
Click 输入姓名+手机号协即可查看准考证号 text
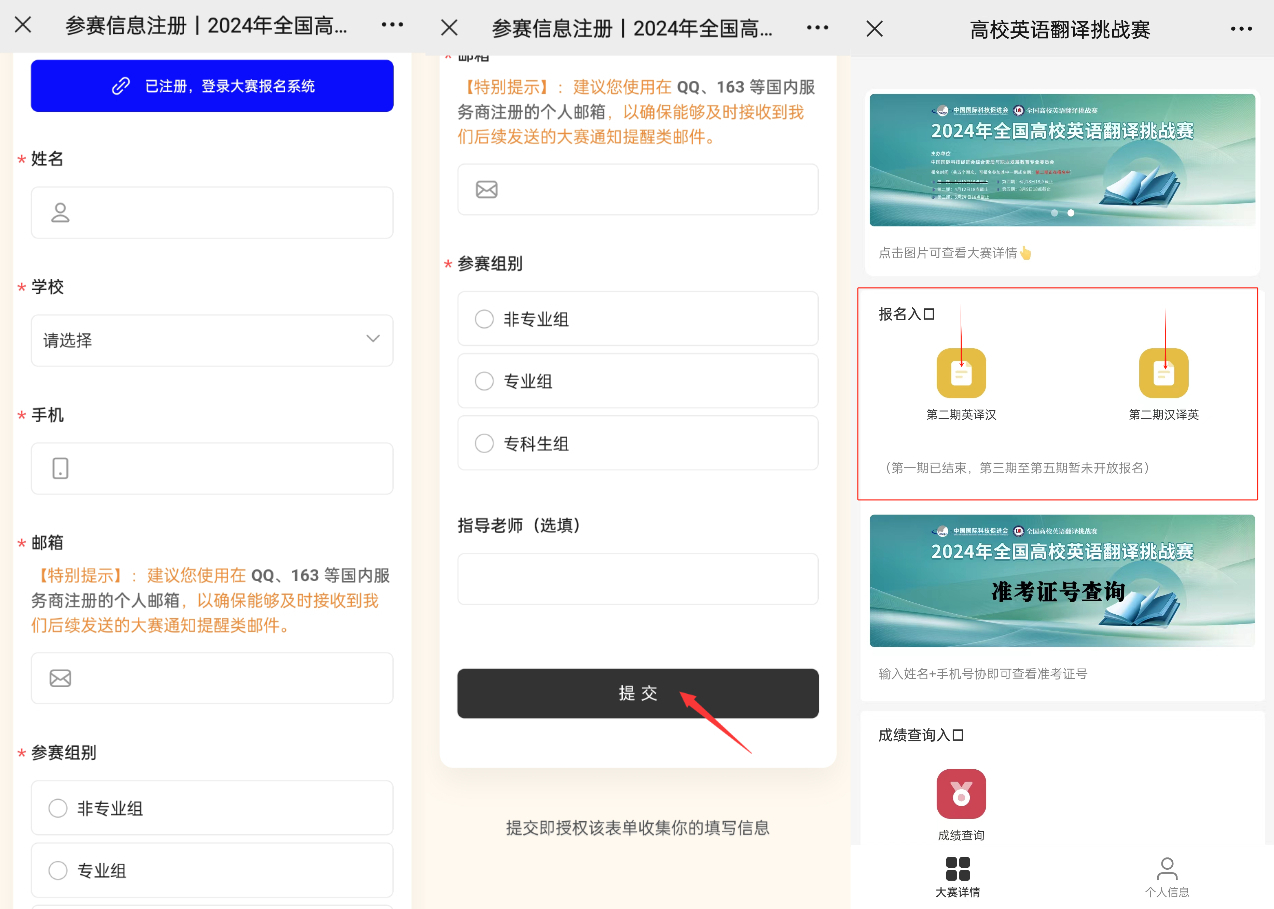(983, 674)
